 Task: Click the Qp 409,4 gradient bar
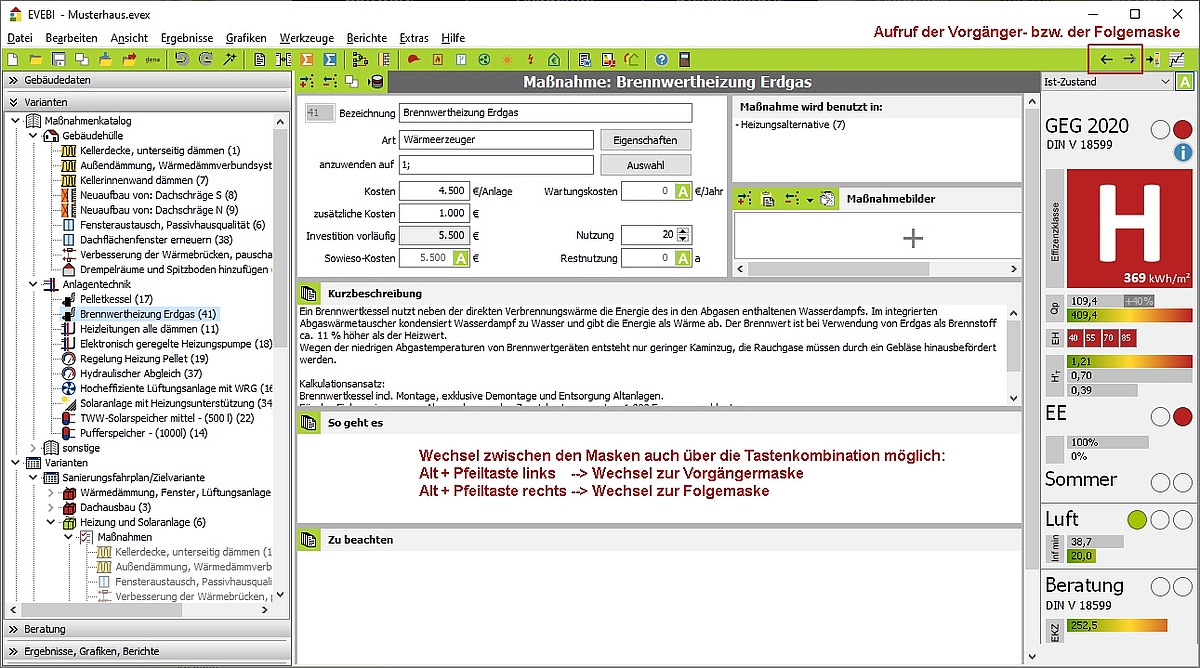point(1130,315)
